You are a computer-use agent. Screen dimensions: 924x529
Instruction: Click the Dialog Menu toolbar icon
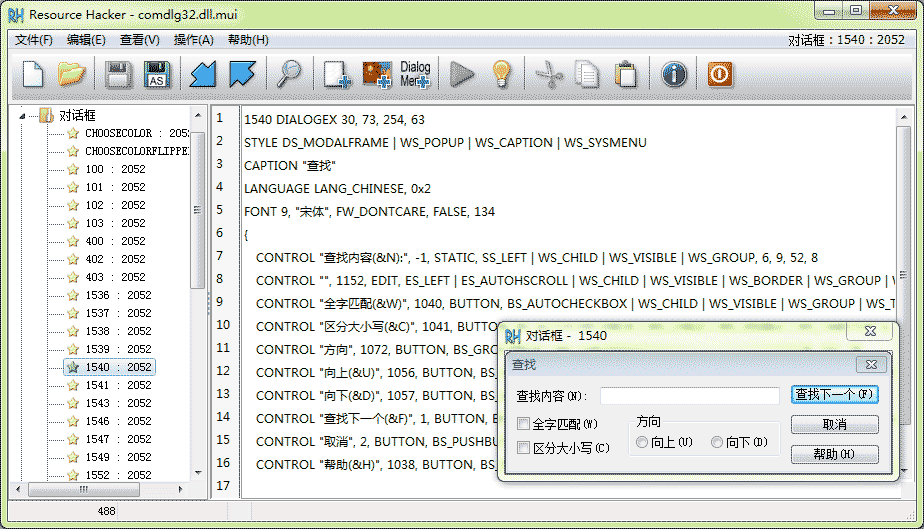coord(415,74)
